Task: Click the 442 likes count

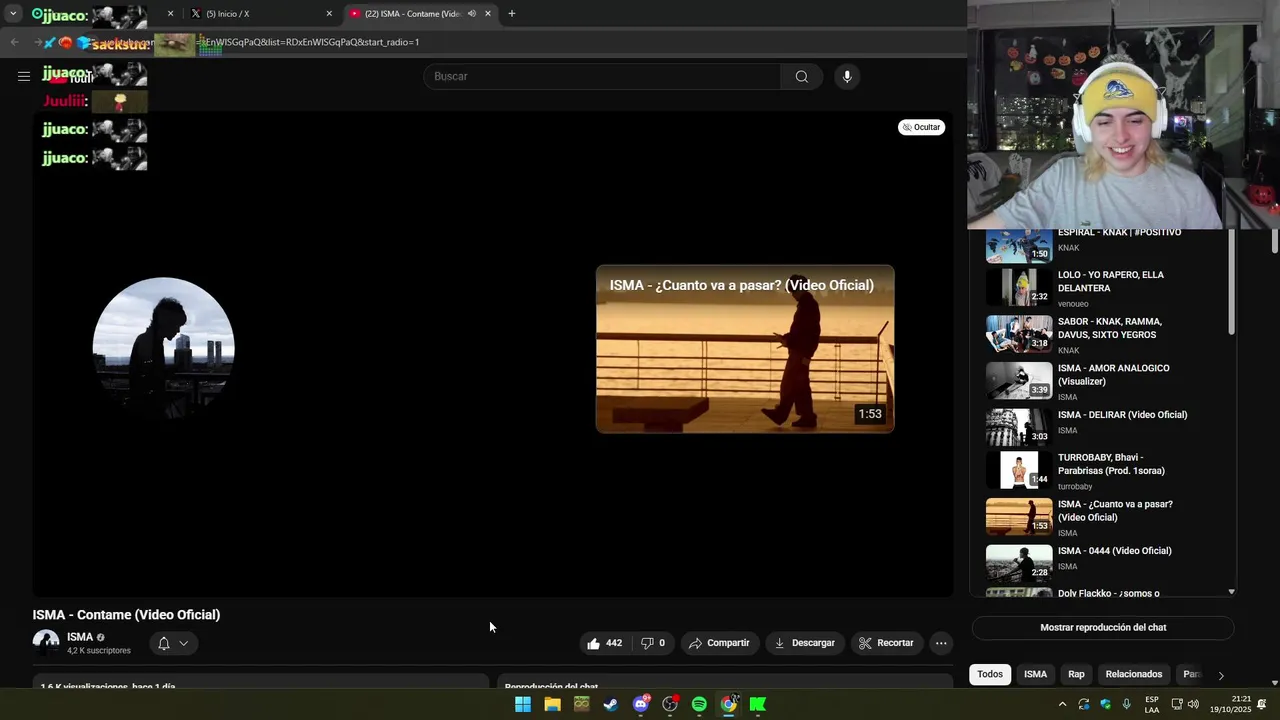Action: pos(614,643)
